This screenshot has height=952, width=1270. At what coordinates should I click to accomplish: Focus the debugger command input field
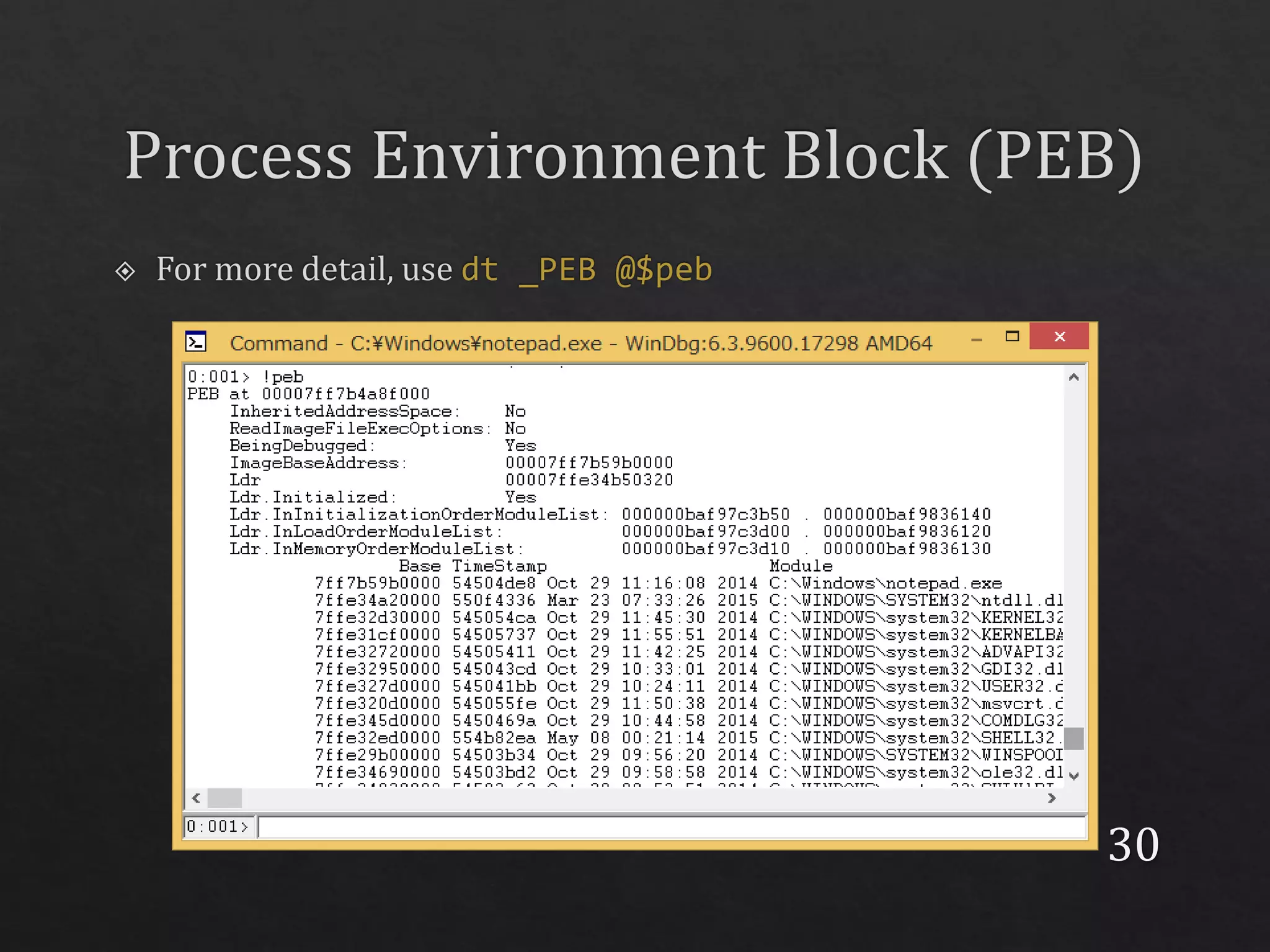tap(670, 827)
